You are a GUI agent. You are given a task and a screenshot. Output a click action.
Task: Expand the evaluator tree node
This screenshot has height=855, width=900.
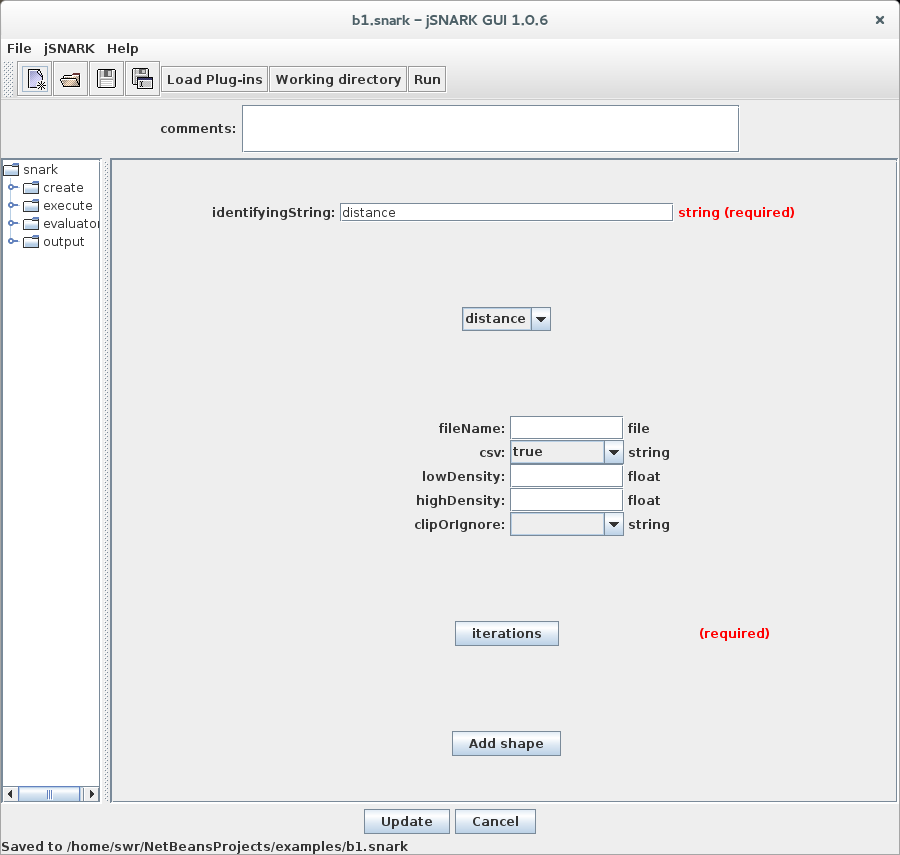click(x=12, y=224)
